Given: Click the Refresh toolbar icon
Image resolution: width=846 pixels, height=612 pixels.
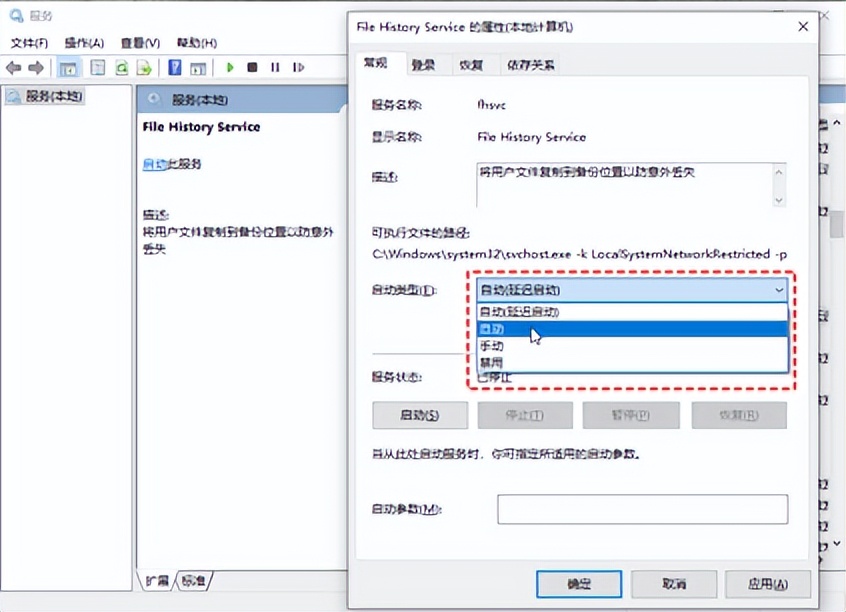Looking at the screenshot, I should click(122, 67).
